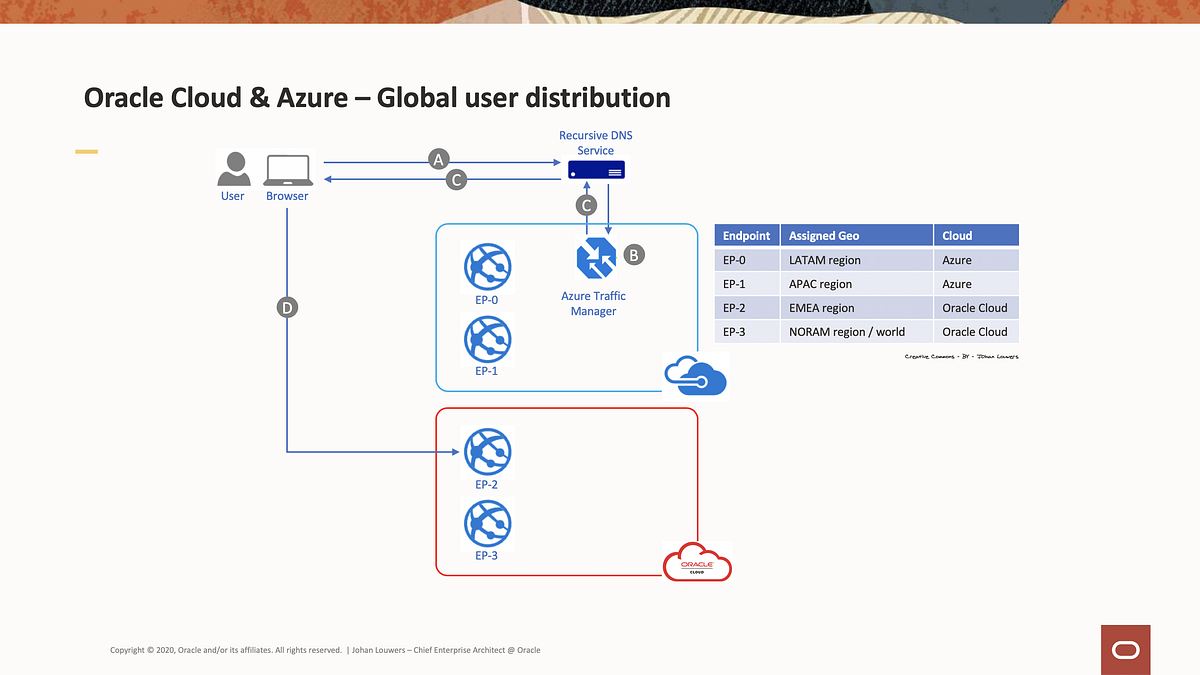
Task: Click the Azure Traffic Manager icon
Action: (x=594, y=258)
